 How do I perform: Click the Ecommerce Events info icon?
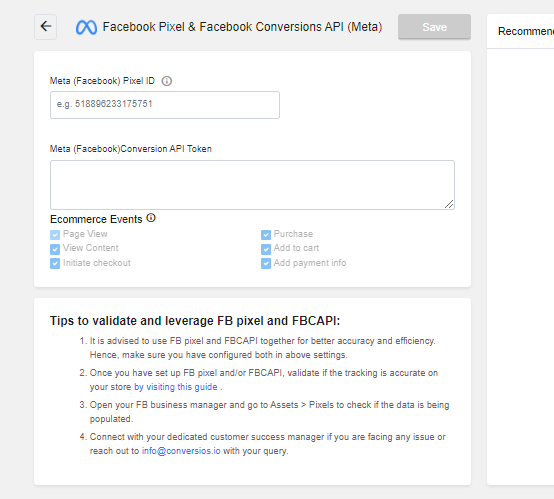pos(151,218)
